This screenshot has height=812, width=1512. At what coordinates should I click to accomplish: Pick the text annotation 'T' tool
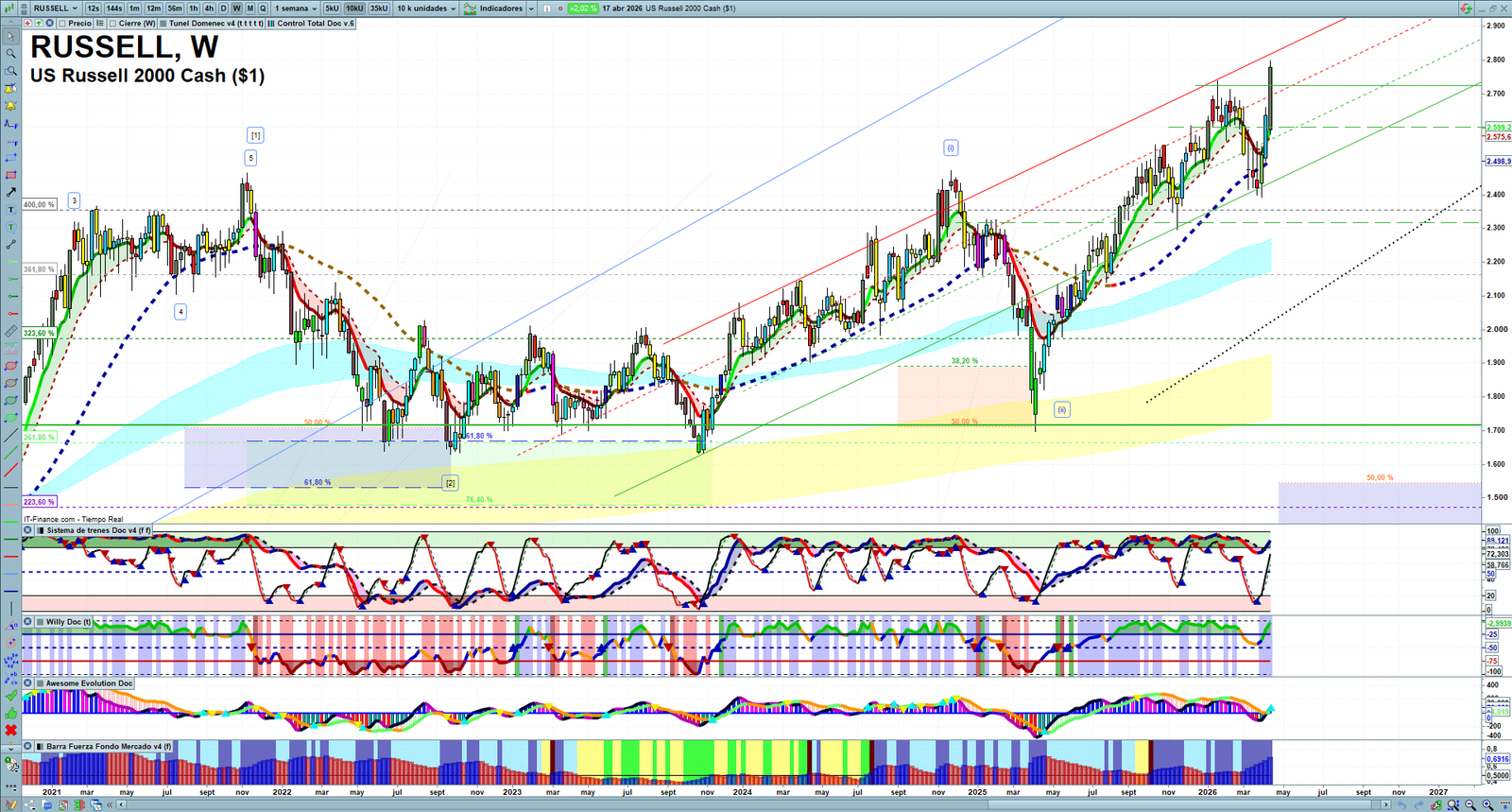point(11,210)
